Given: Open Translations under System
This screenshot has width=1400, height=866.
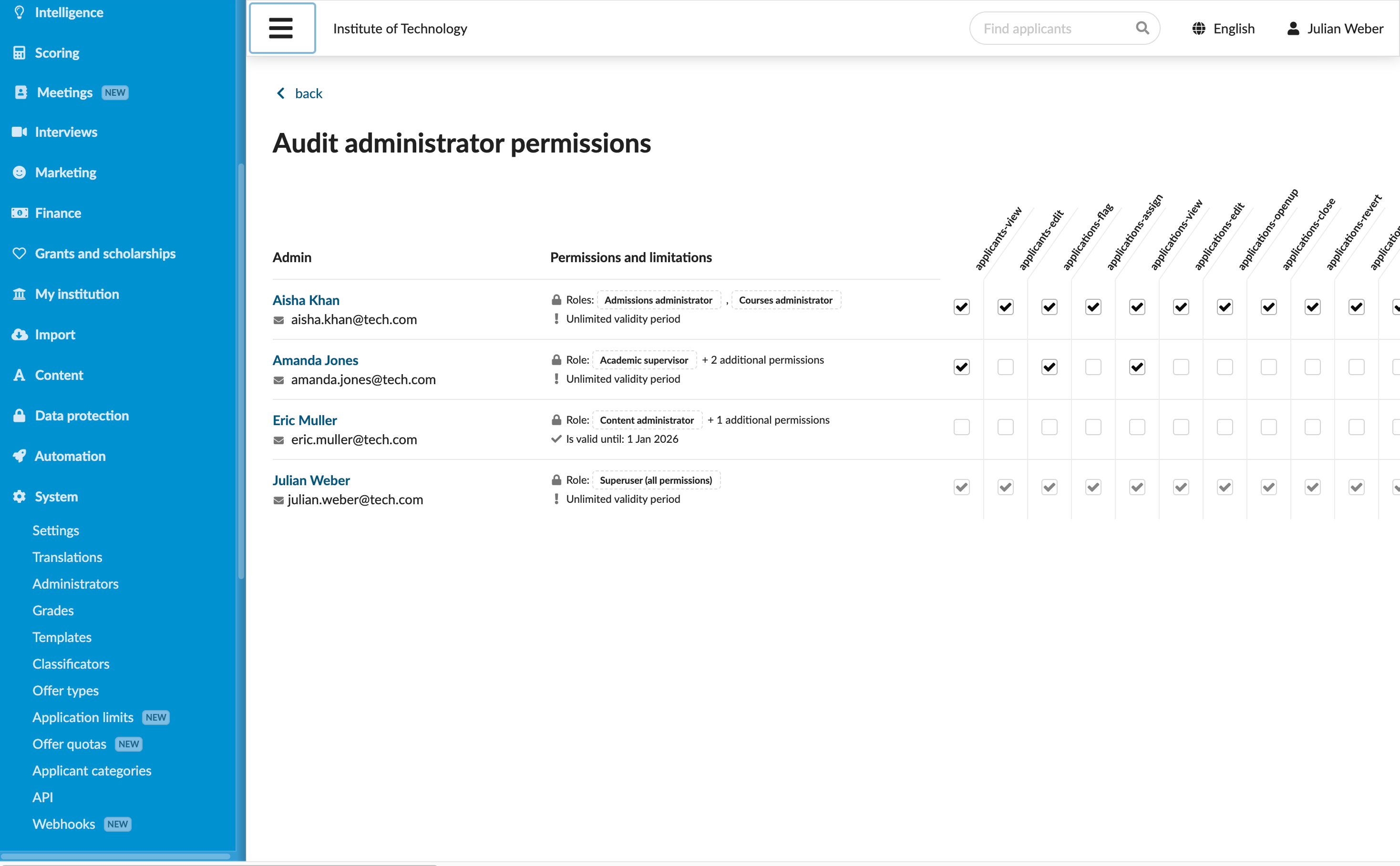Looking at the screenshot, I should (67, 557).
